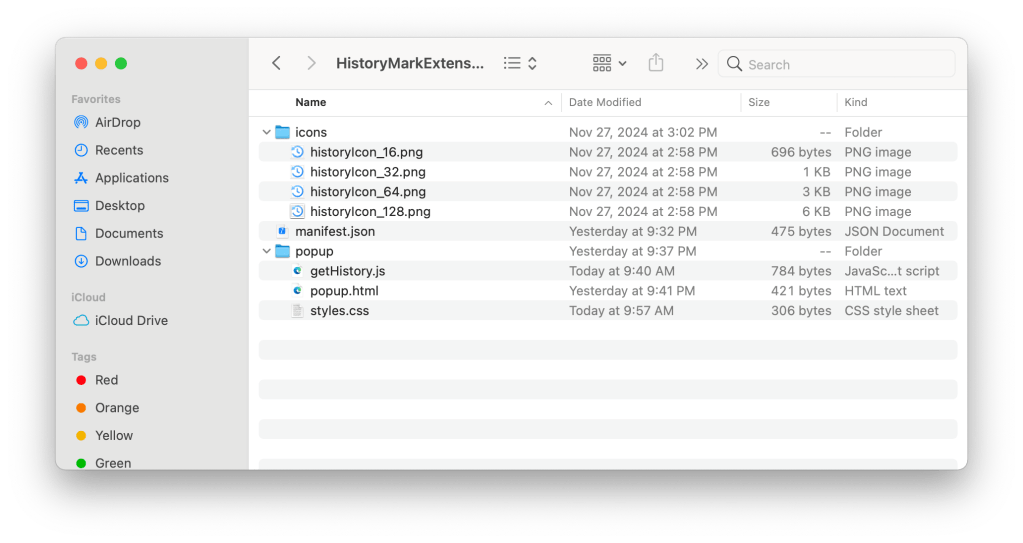Screen dimensions: 1023x543
Task: Click the back navigation arrow
Action: coord(277,63)
